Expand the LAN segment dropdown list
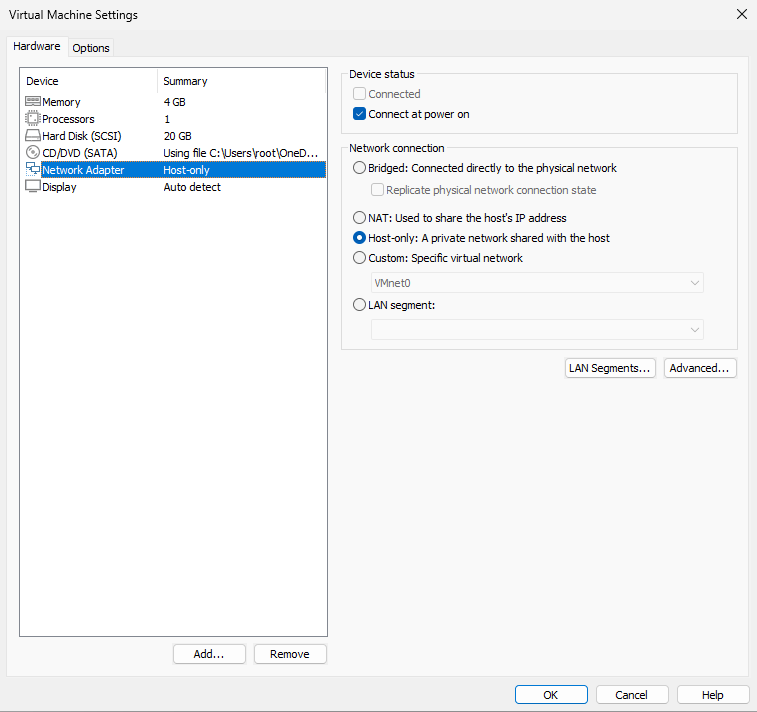This screenshot has width=757, height=712. point(537,330)
